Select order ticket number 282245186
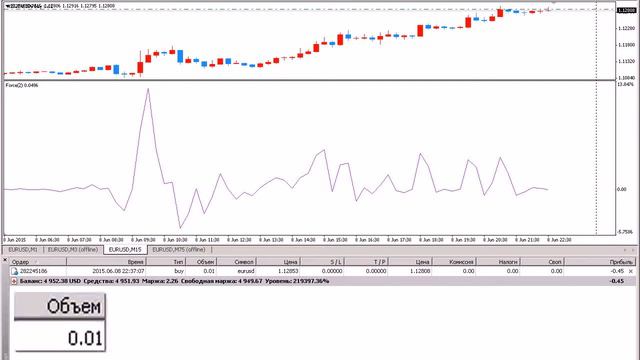Screen dimensions: 640x360 point(33,271)
